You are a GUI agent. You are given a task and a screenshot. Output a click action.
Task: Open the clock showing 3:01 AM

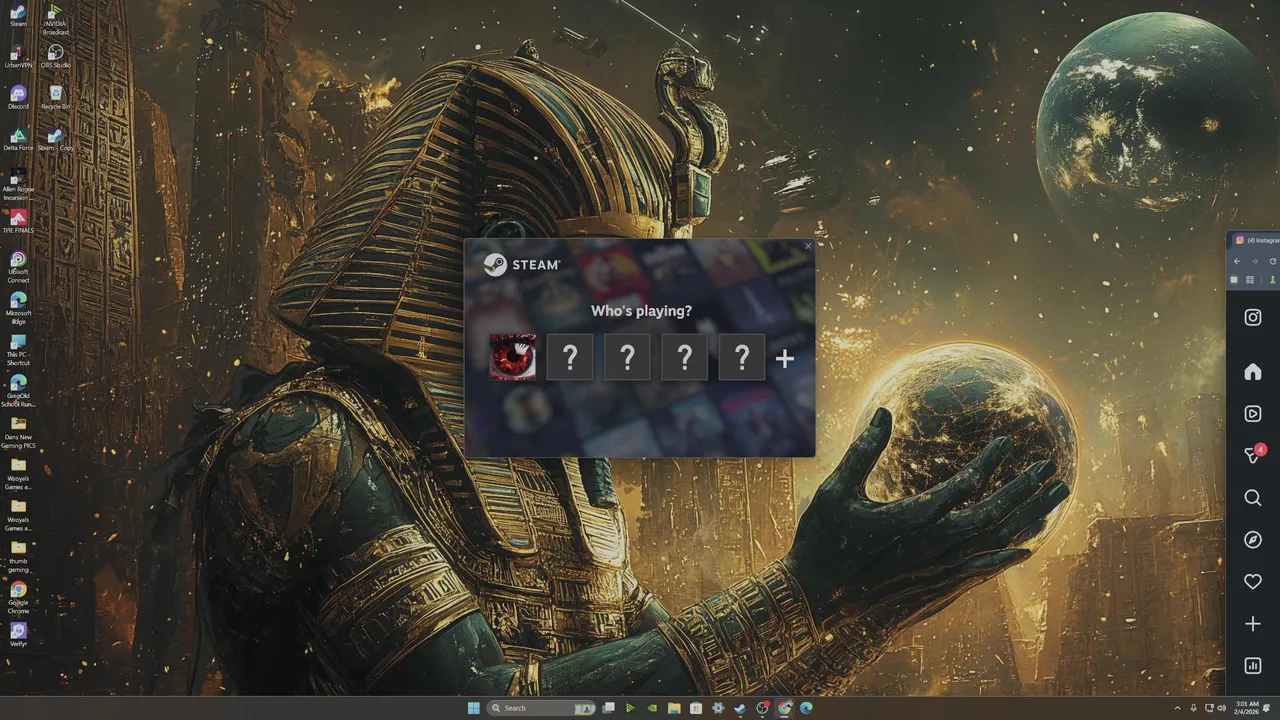(x=1246, y=708)
